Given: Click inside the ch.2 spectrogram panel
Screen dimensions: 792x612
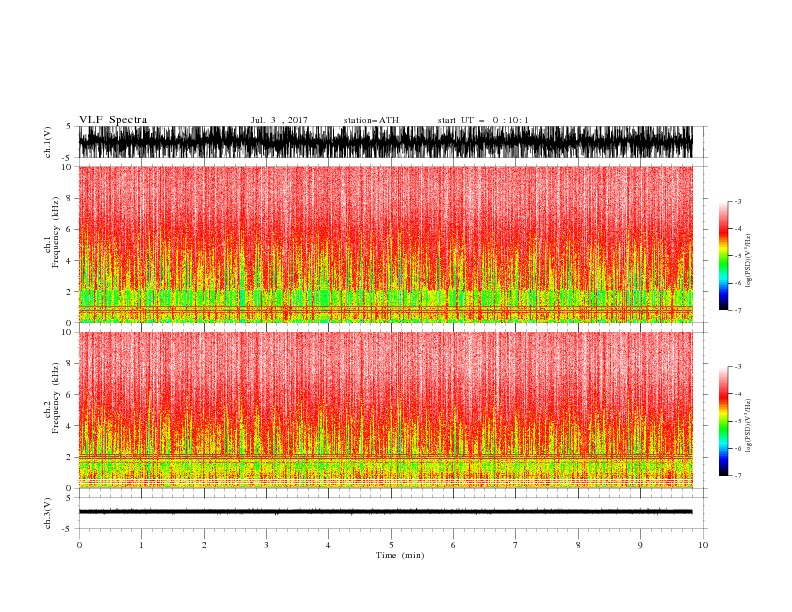Looking at the screenshot, I should tap(385, 410).
